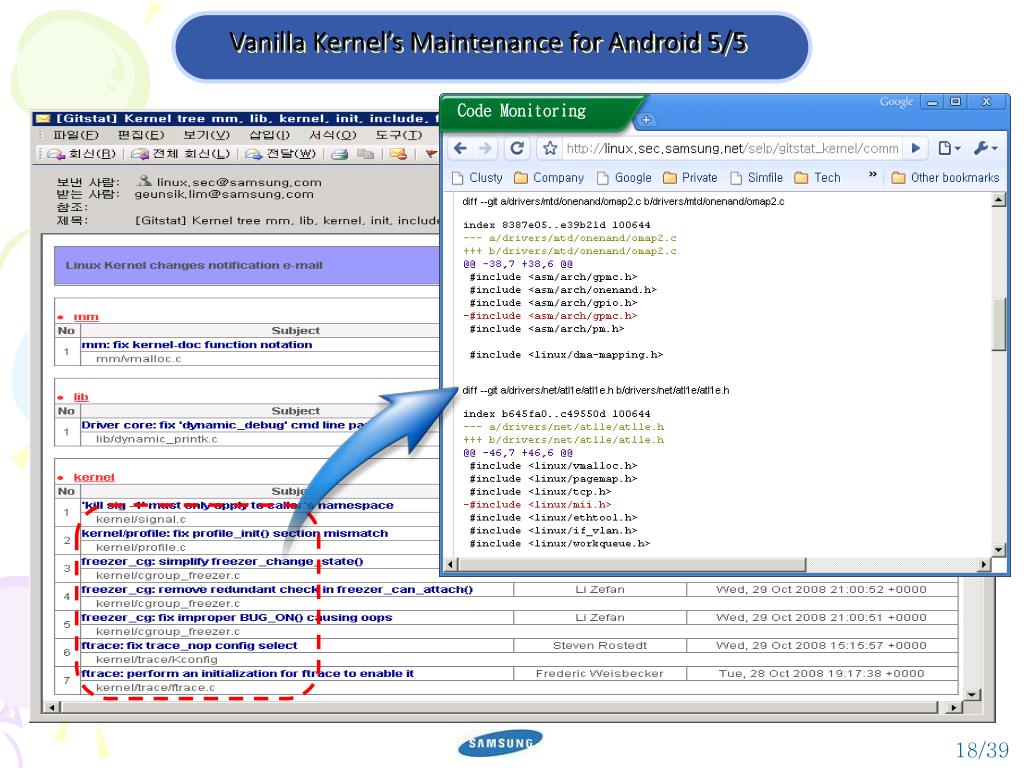
Task: Open the Clusty bookmark
Action: click(x=477, y=178)
